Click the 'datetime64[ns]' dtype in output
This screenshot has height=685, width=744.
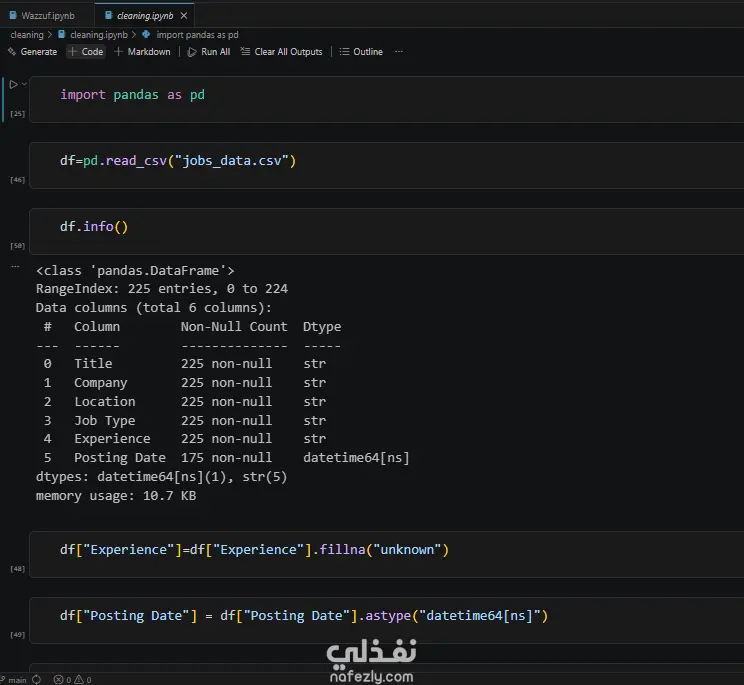(x=356, y=458)
